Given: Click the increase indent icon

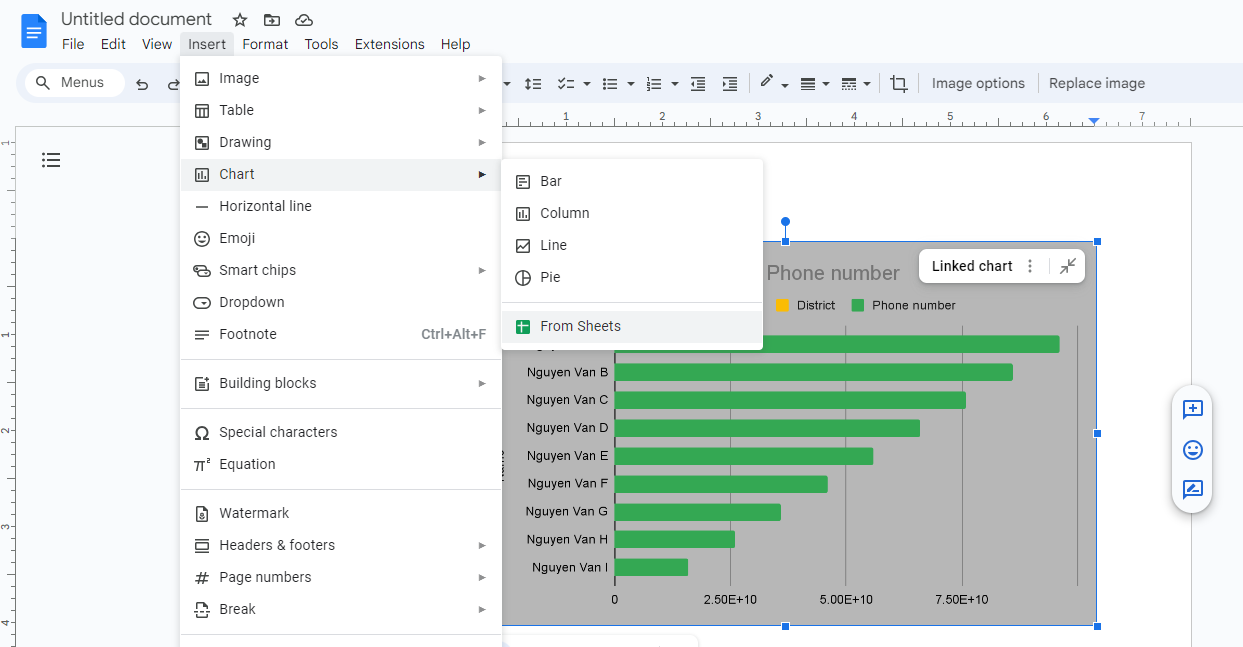Looking at the screenshot, I should pos(730,84).
